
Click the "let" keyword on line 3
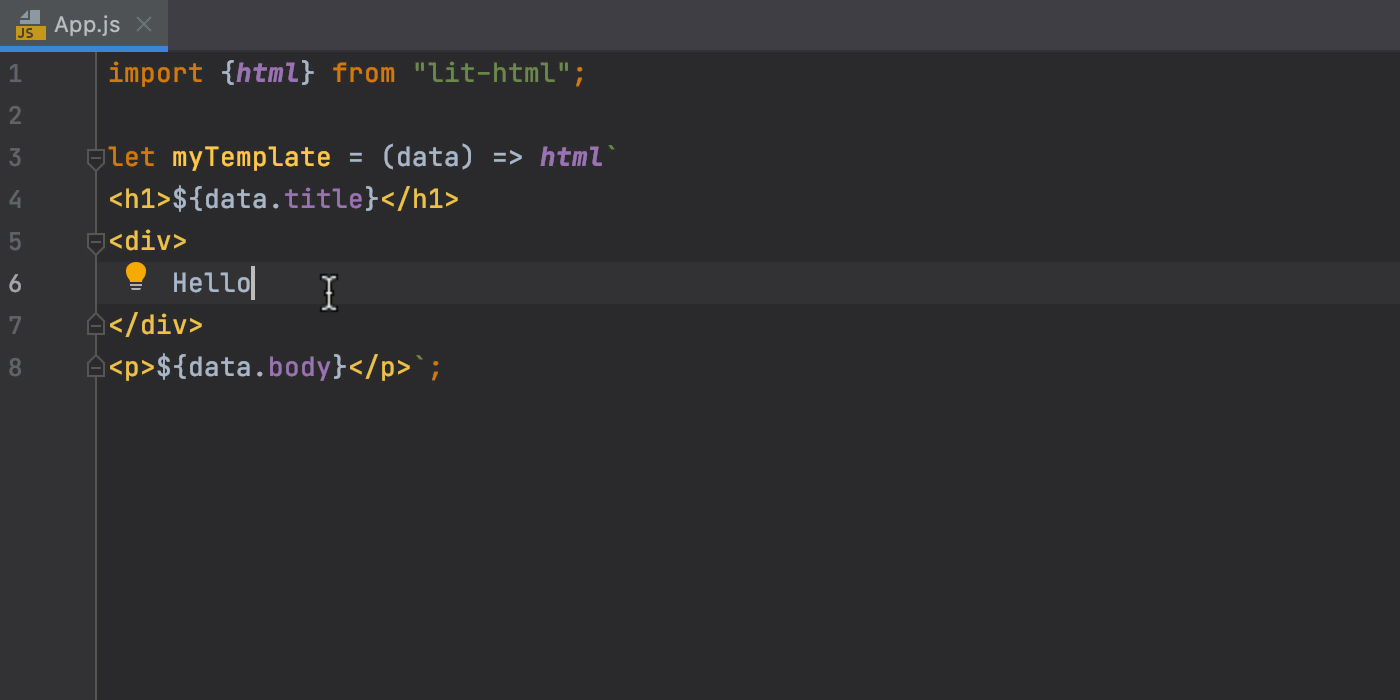[x=132, y=157]
